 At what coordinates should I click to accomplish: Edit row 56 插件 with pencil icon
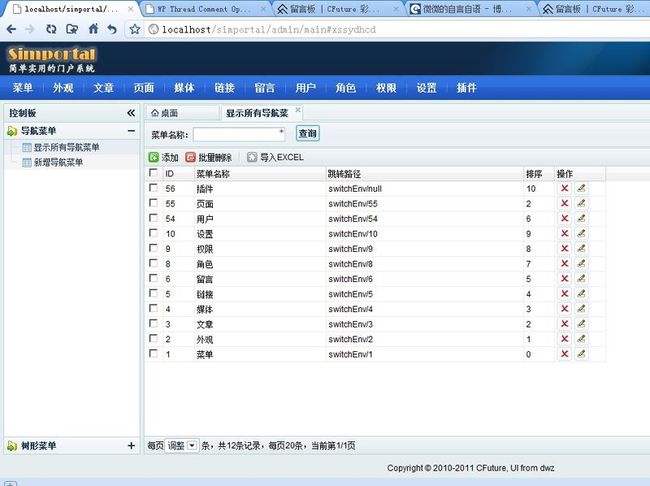coord(581,188)
